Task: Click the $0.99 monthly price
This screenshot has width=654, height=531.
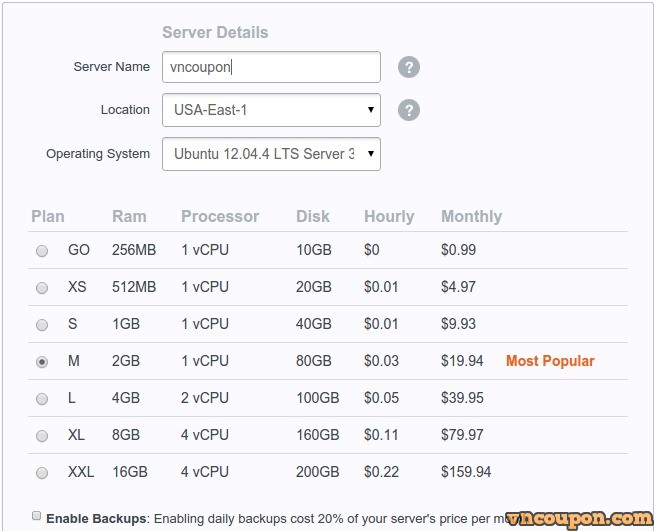Action: point(458,250)
